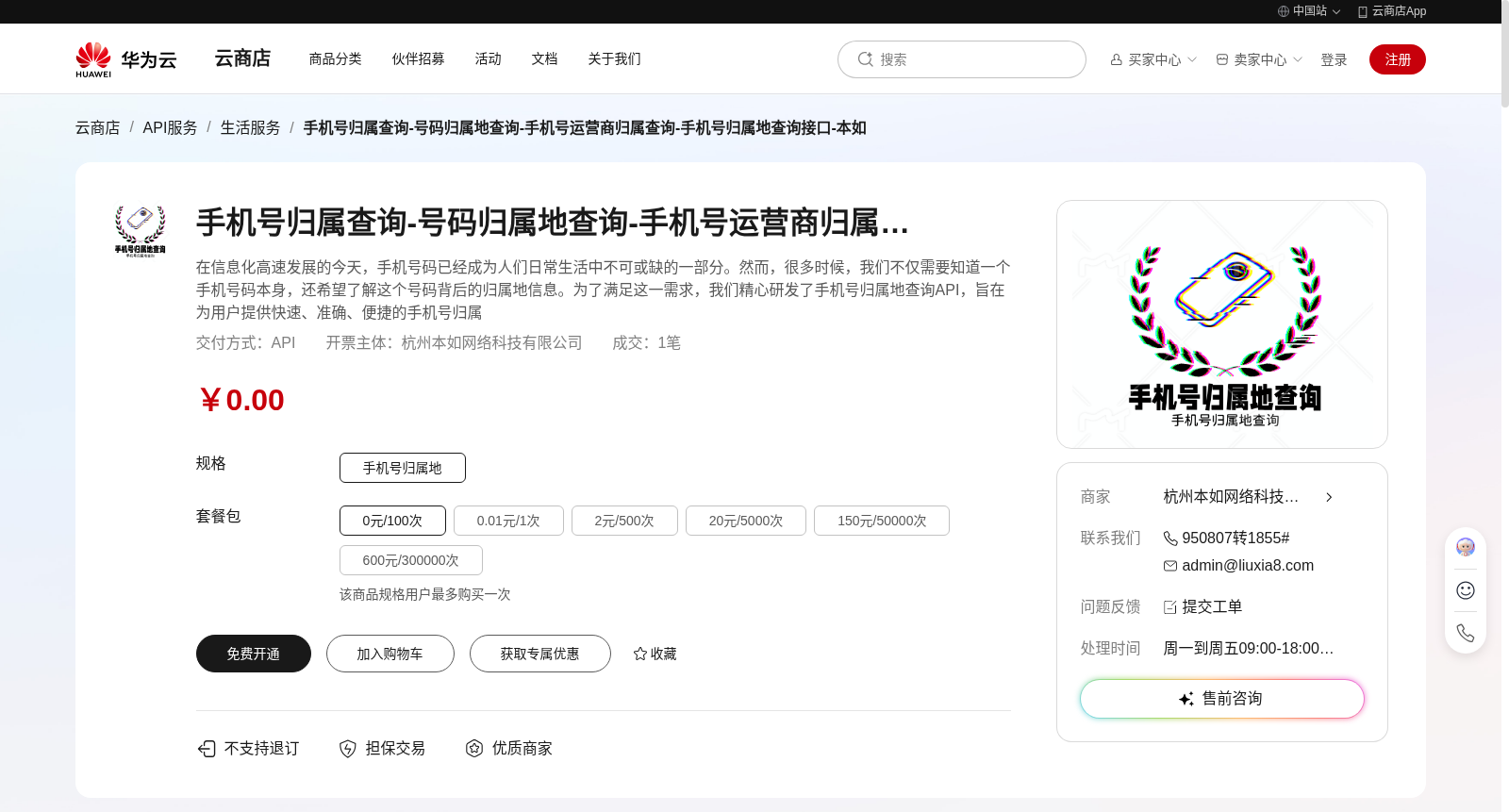The height and width of the screenshot is (812, 1509).
Task: Click the API服务 breadcrumb link
Action: (x=170, y=127)
